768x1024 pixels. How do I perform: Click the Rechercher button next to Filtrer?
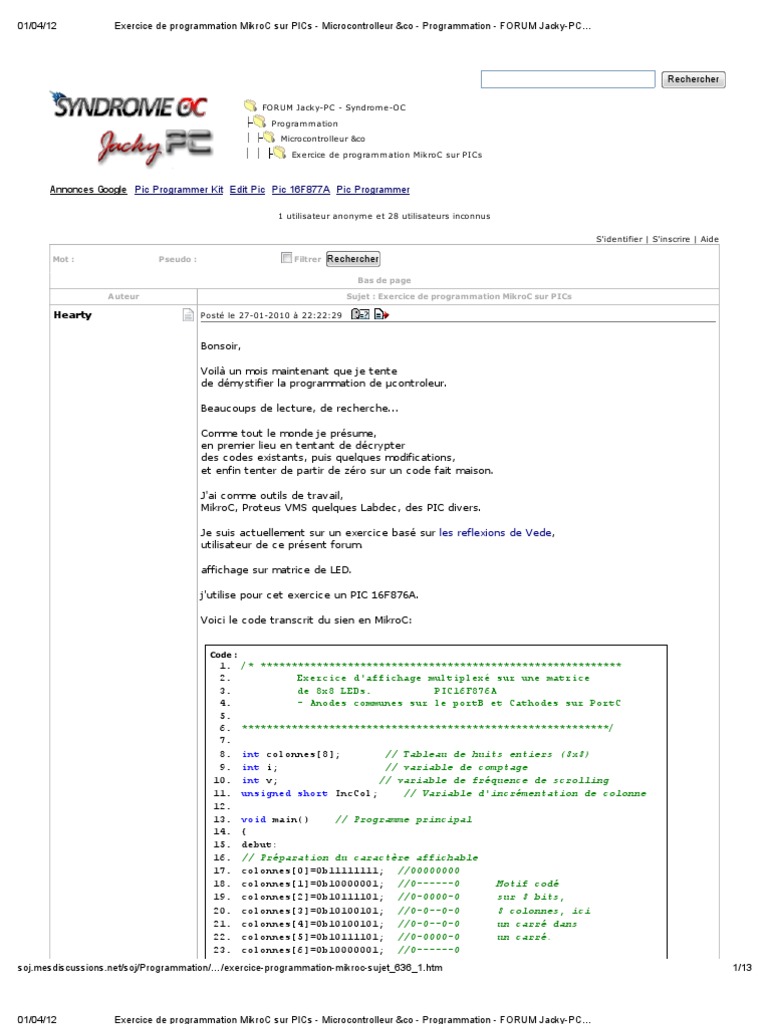click(353, 259)
